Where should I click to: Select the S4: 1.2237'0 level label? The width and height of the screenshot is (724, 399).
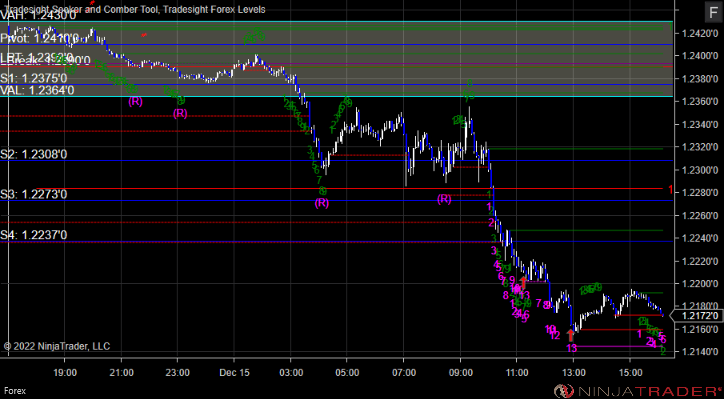[x=33, y=235]
